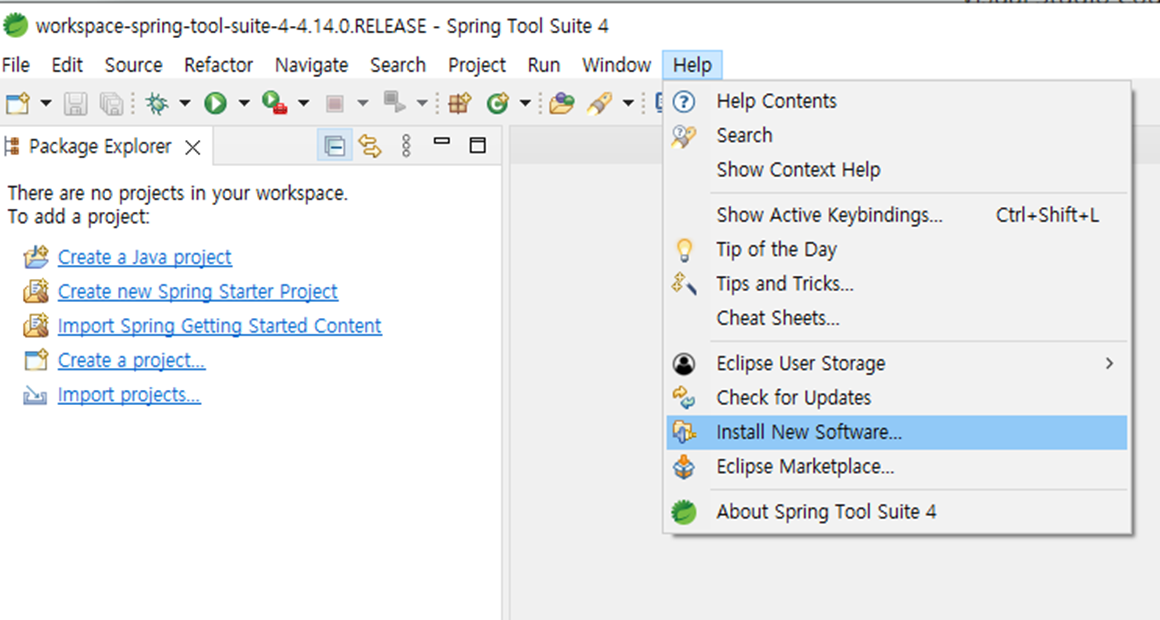
Task: Open Tip of the Day
Action: pos(897,249)
